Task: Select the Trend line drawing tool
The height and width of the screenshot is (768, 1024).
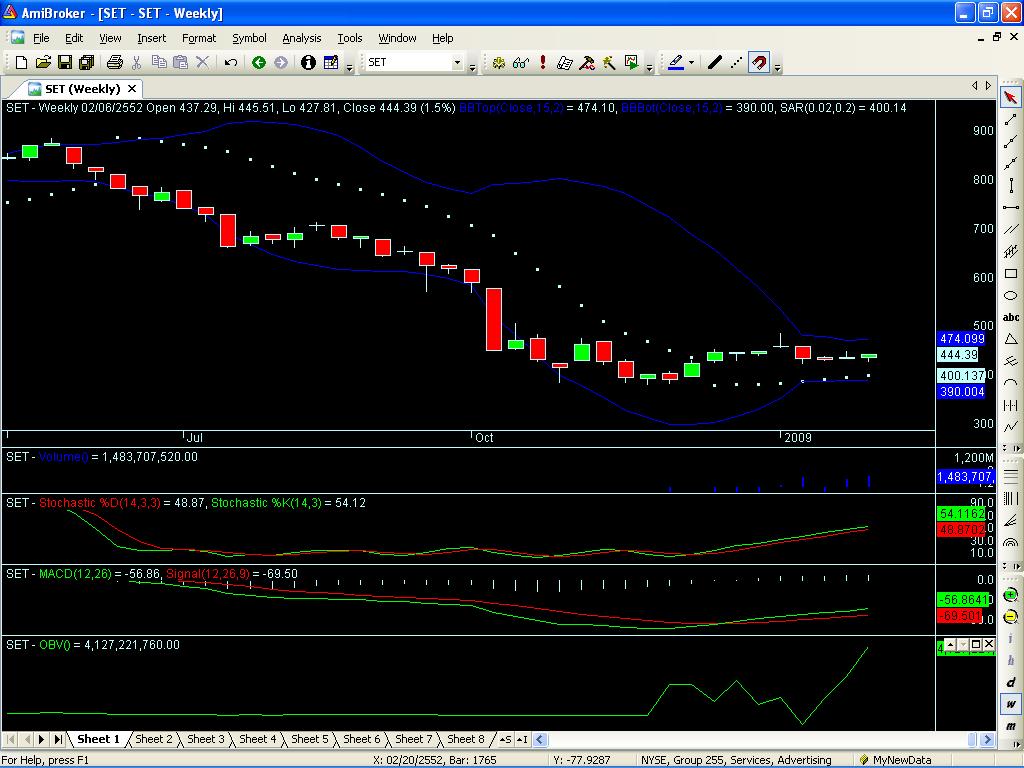Action: click(x=1010, y=120)
